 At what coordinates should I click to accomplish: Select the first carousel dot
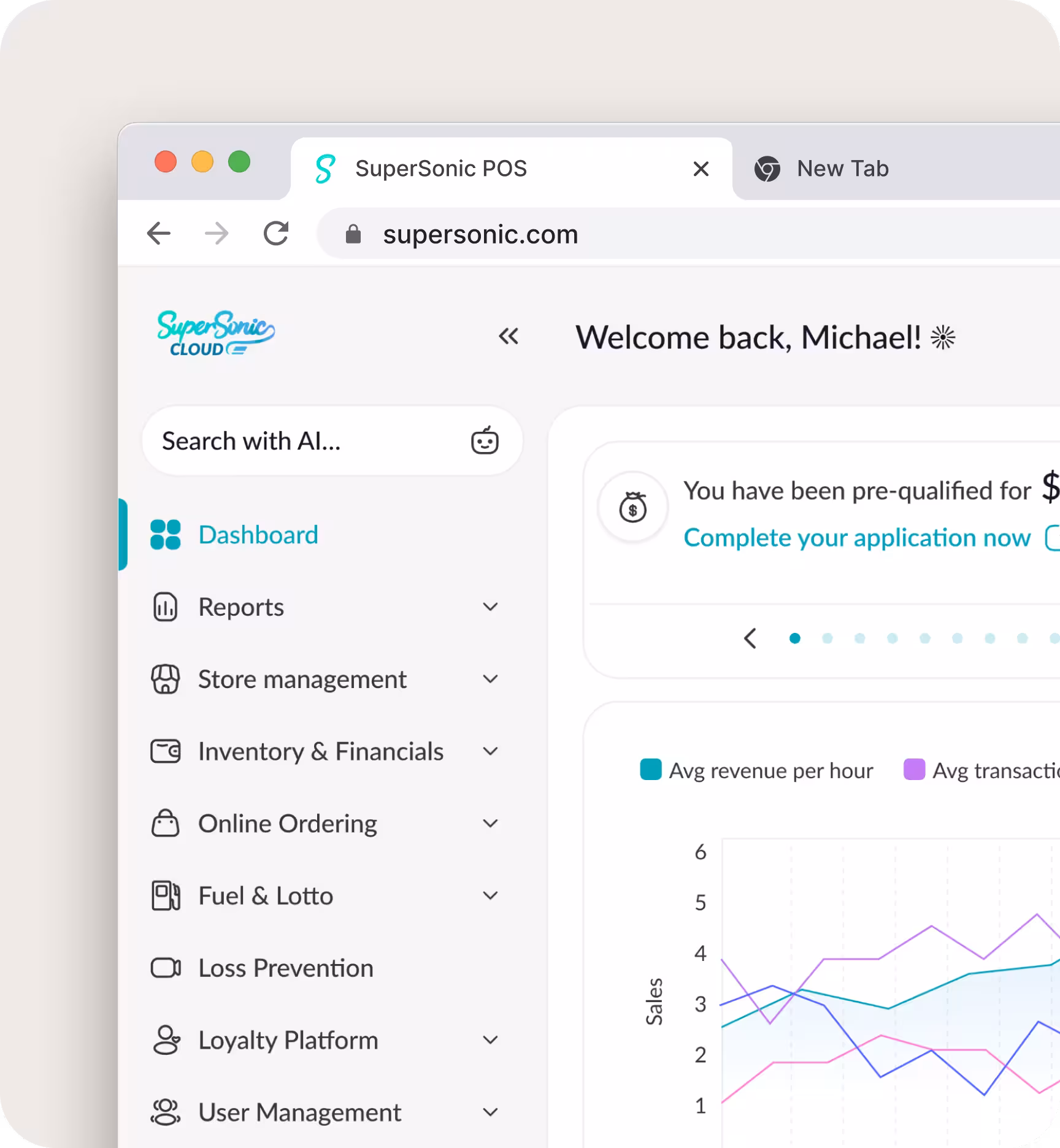pos(794,638)
